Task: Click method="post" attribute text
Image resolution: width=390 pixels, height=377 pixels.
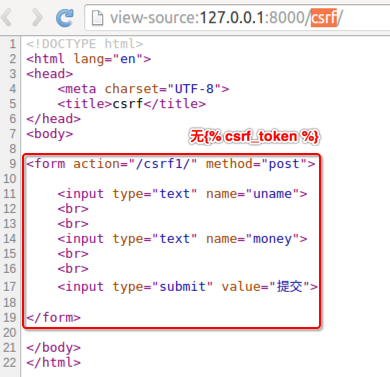Action: pos(256,164)
